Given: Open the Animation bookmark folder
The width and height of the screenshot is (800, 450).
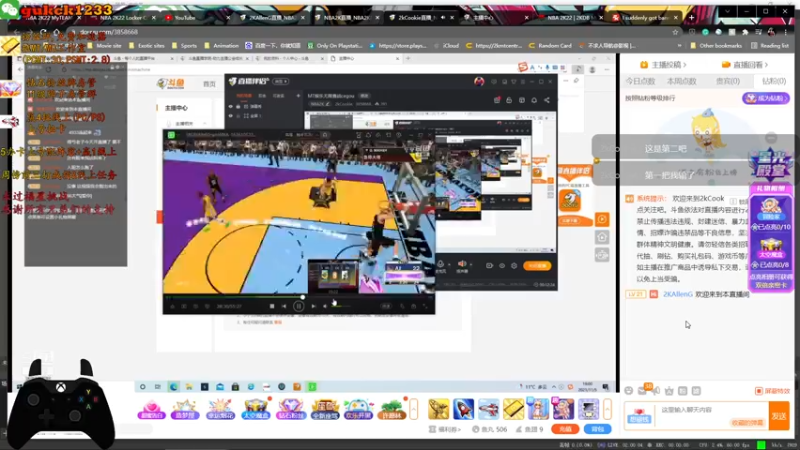Looking at the screenshot, I should 221,45.
